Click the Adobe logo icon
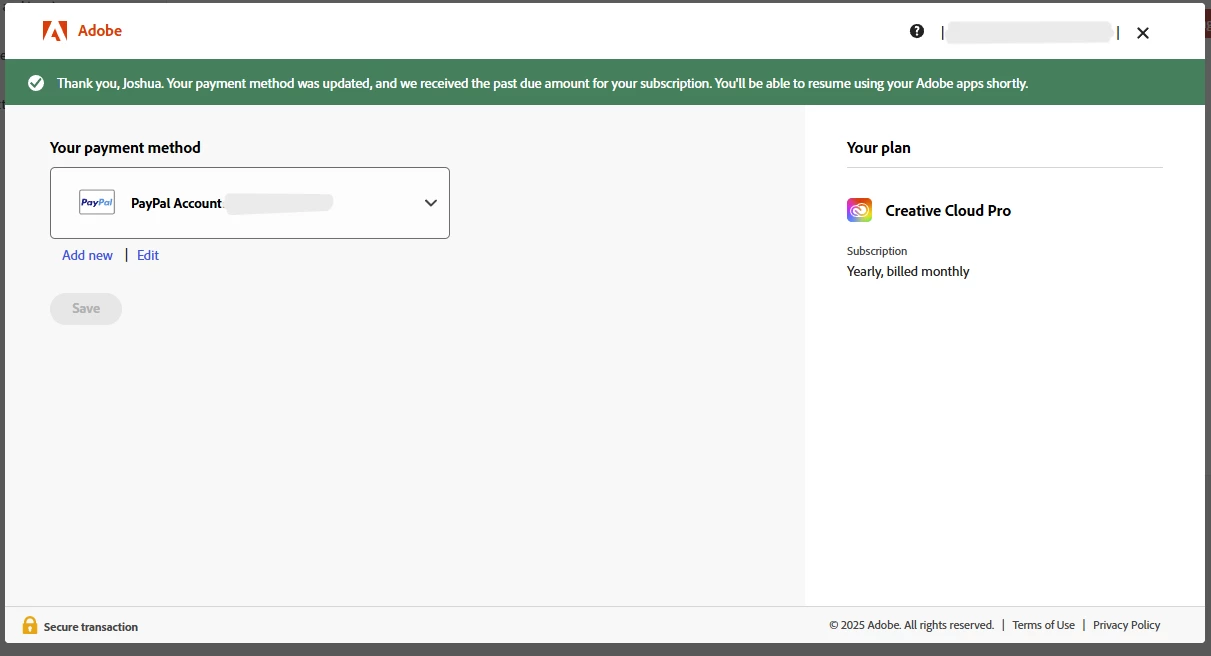 pos(55,31)
